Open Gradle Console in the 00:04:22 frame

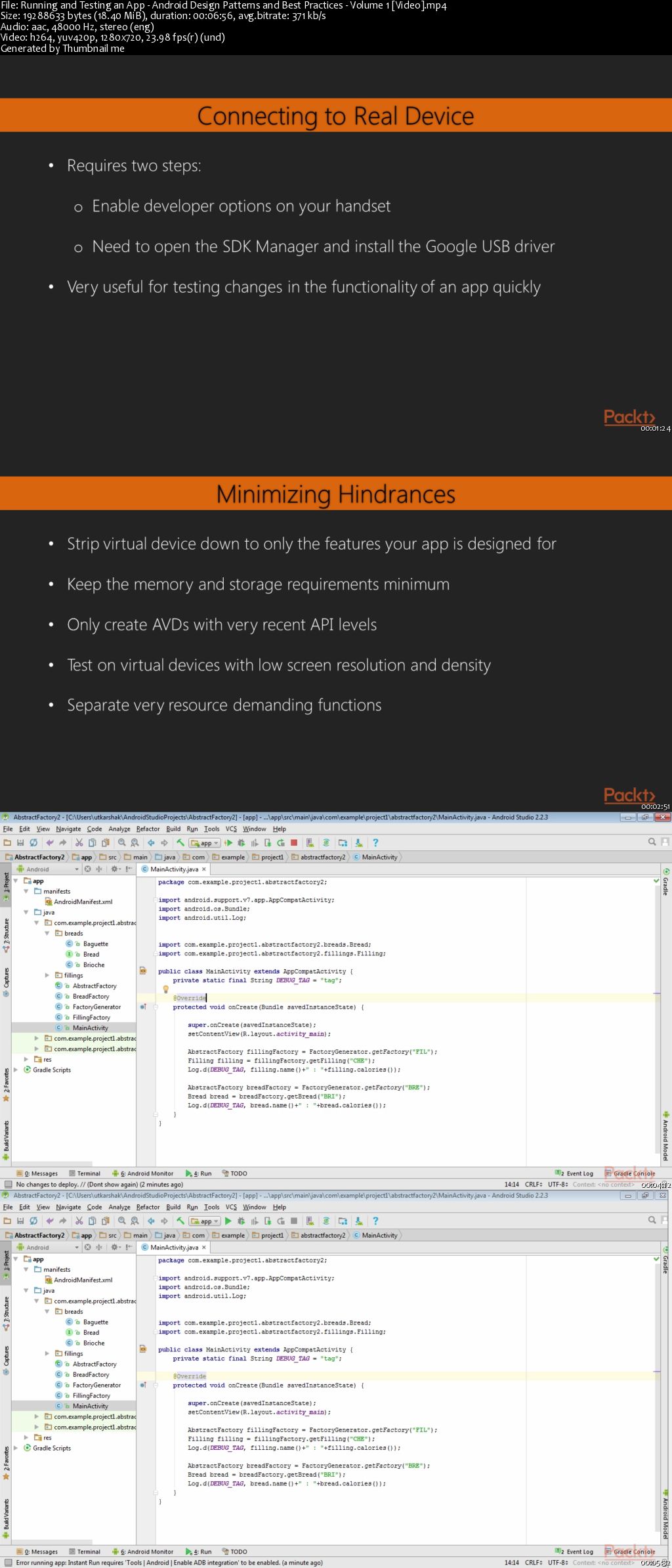(x=630, y=1173)
